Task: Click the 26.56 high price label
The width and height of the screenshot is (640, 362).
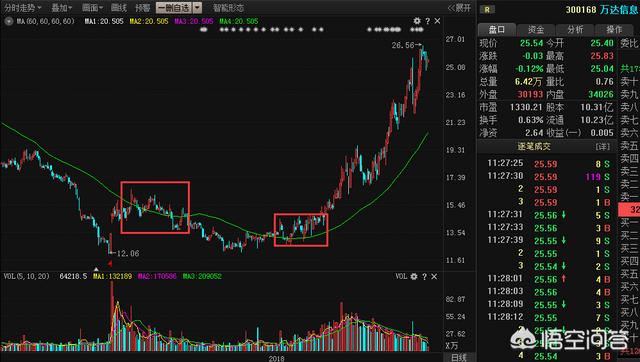Action: pyautogui.click(x=403, y=45)
